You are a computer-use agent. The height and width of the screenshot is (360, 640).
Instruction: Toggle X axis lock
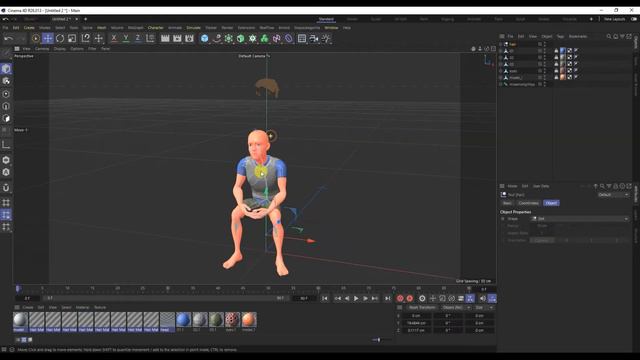114,38
